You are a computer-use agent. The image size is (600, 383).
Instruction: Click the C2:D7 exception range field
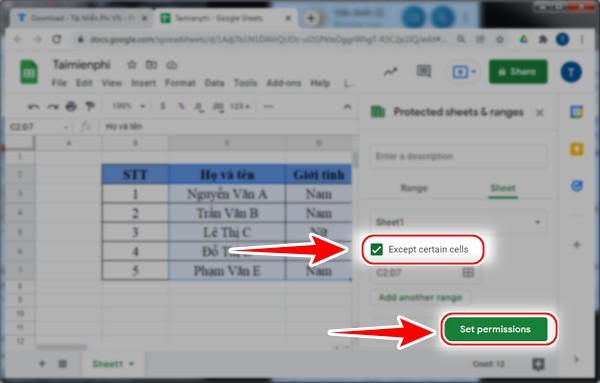(x=425, y=273)
